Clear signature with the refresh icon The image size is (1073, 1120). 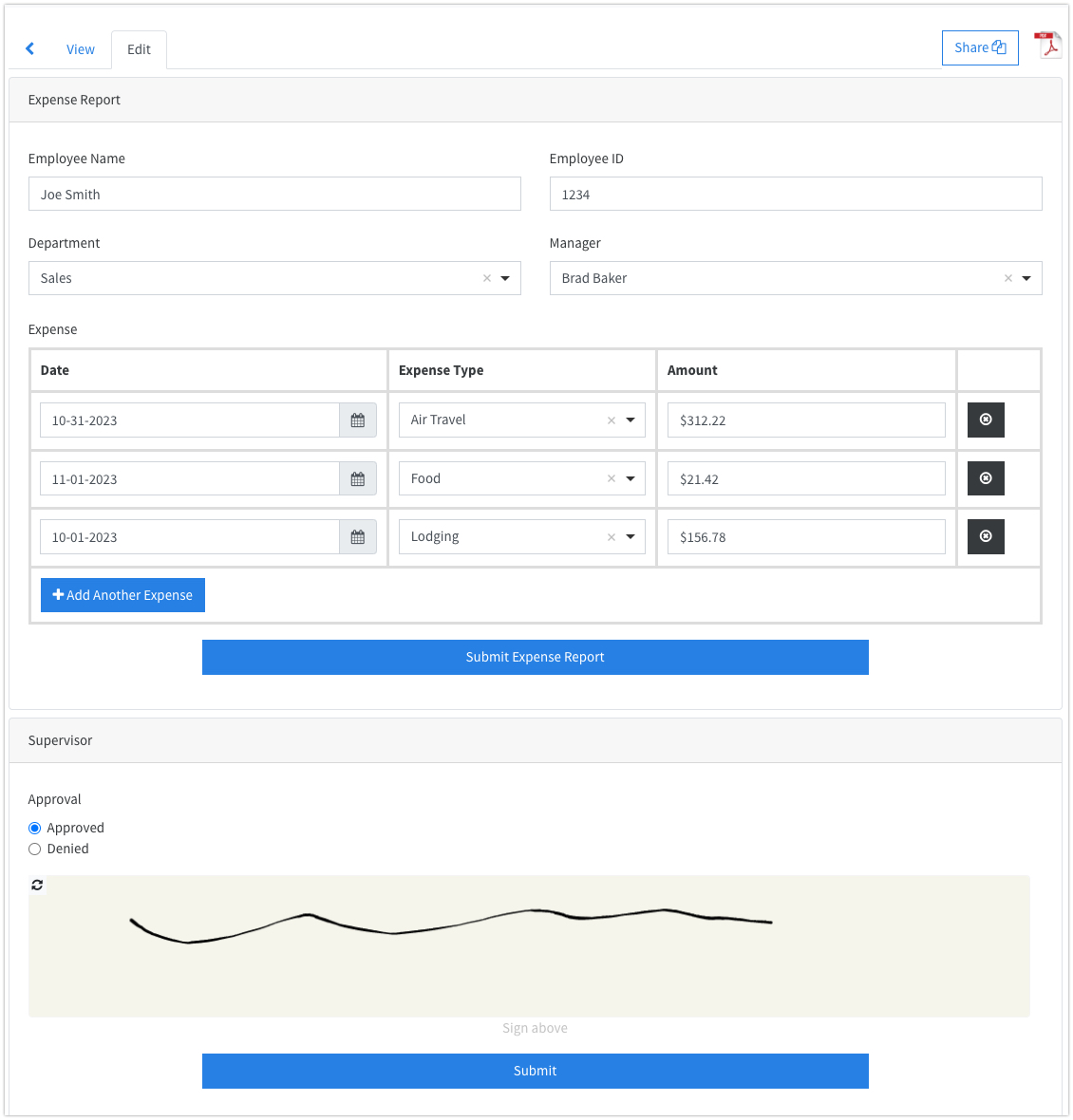tap(37, 885)
